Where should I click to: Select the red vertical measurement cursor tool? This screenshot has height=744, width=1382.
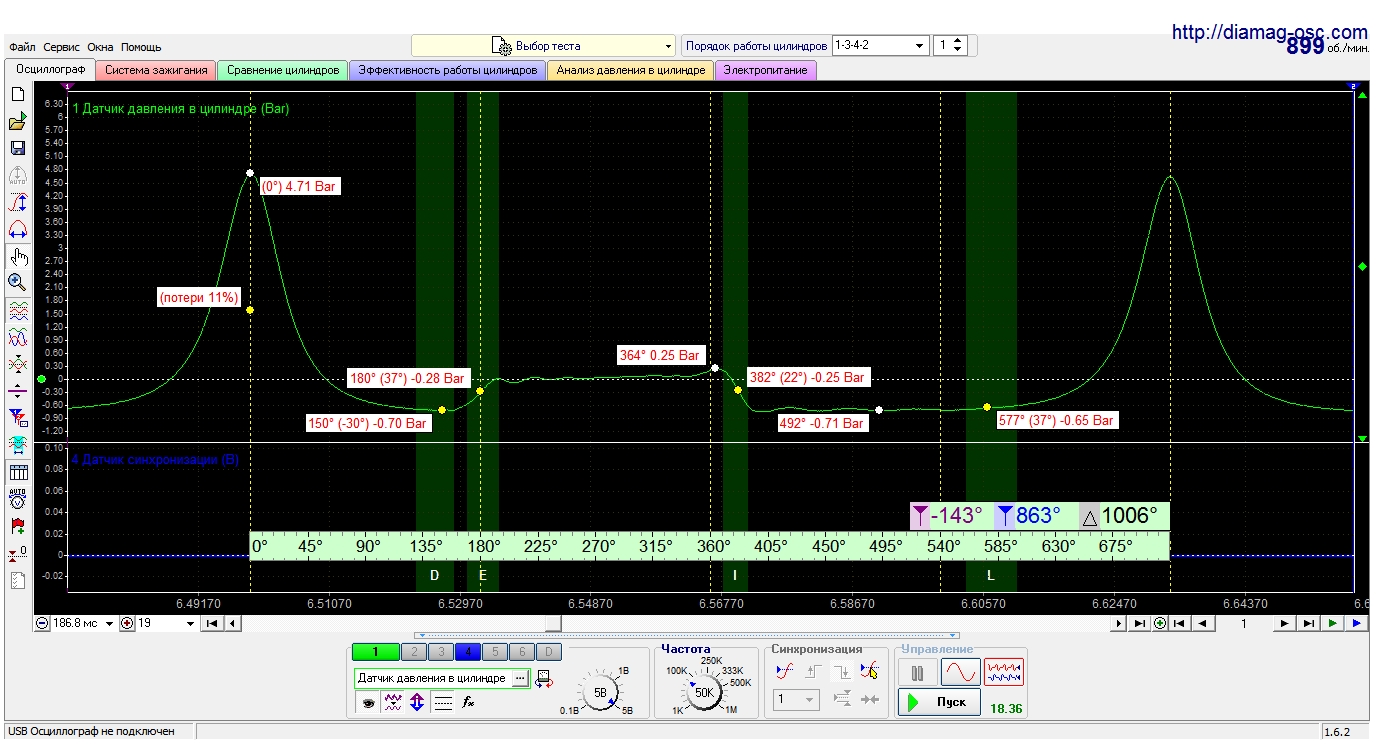pos(17,202)
